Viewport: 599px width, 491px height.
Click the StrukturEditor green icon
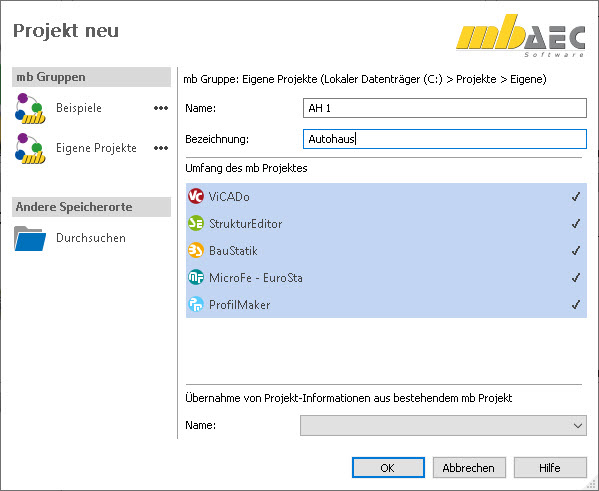click(x=196, y=224)
